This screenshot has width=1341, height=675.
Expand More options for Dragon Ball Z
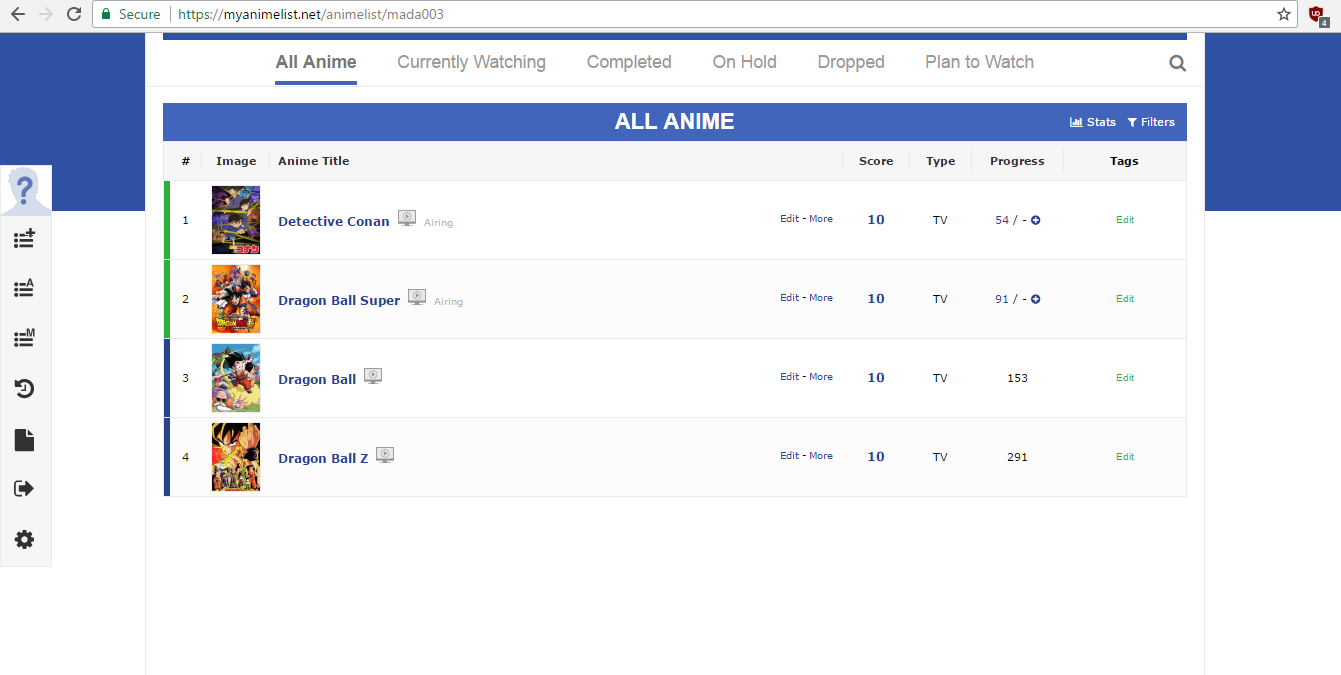[821, 456]
